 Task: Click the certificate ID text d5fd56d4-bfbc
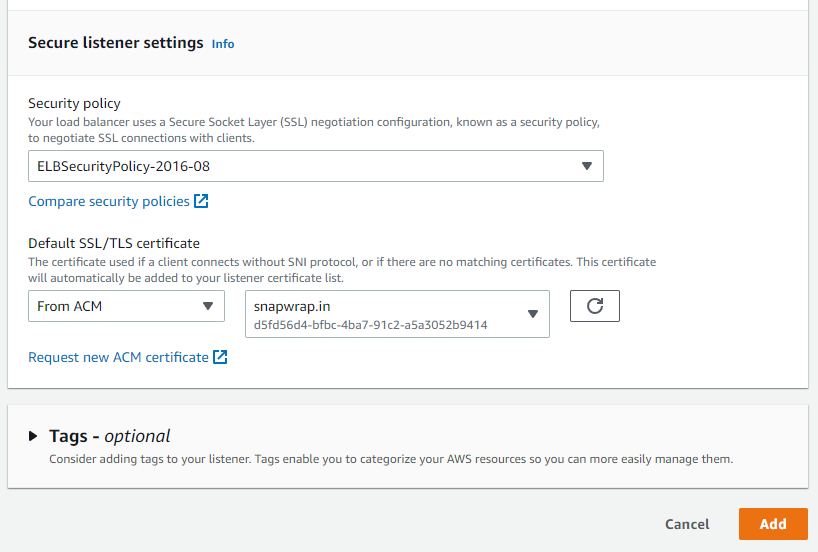[x=370, y=325]
